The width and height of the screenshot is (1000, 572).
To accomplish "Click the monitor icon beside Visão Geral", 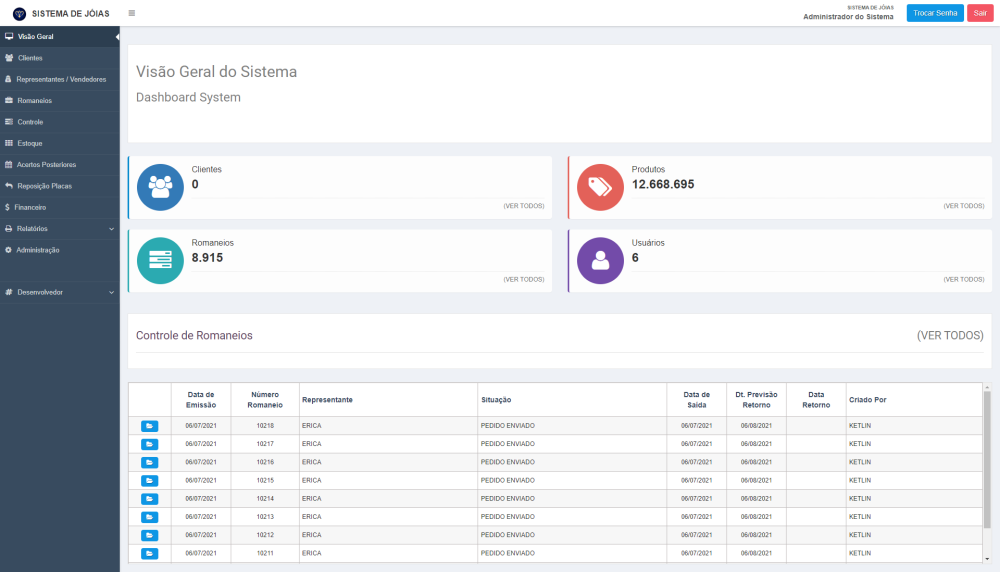I will click(x=9, y=36).
